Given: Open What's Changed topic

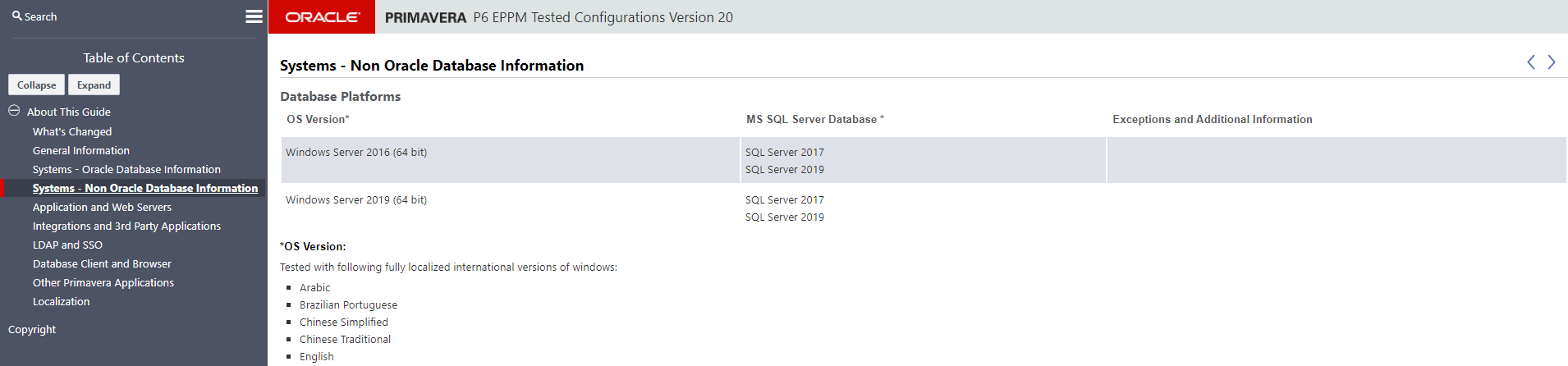Looking at the screenshot, I should (x=72, y=131).
